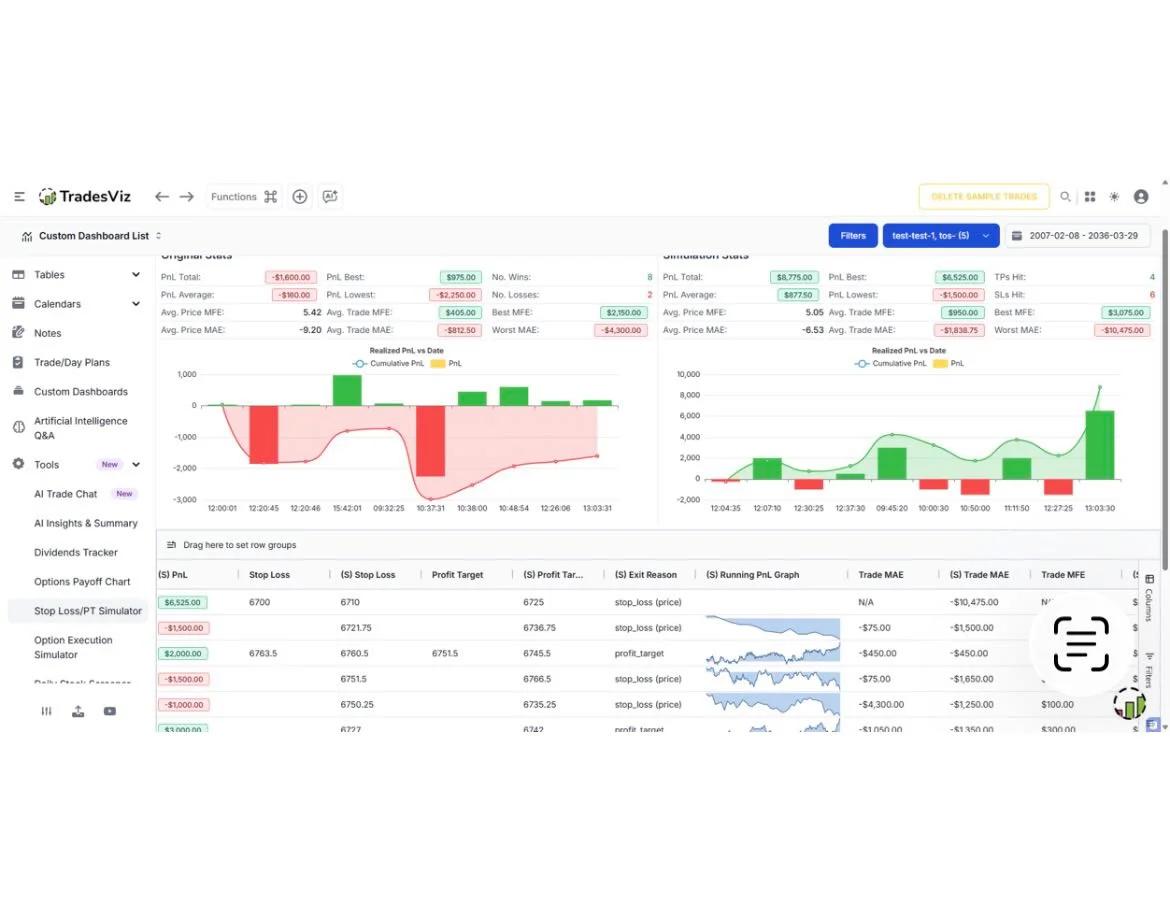The width and height of the screenshot is (1170, 916).
Task: Open the apps grid icon near profile
Action: tap(1089, 196)
